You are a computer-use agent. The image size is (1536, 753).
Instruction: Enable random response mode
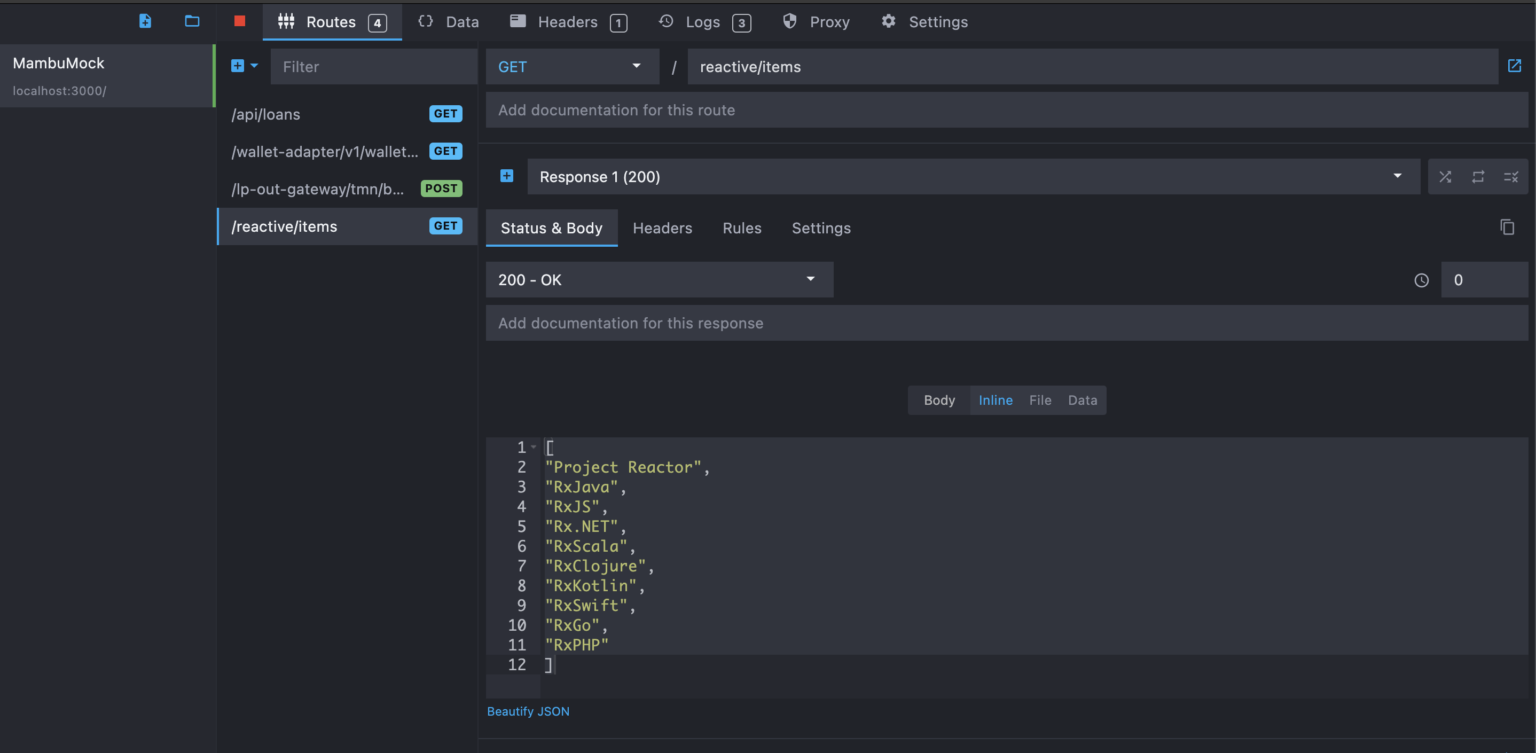(1445, 176)
